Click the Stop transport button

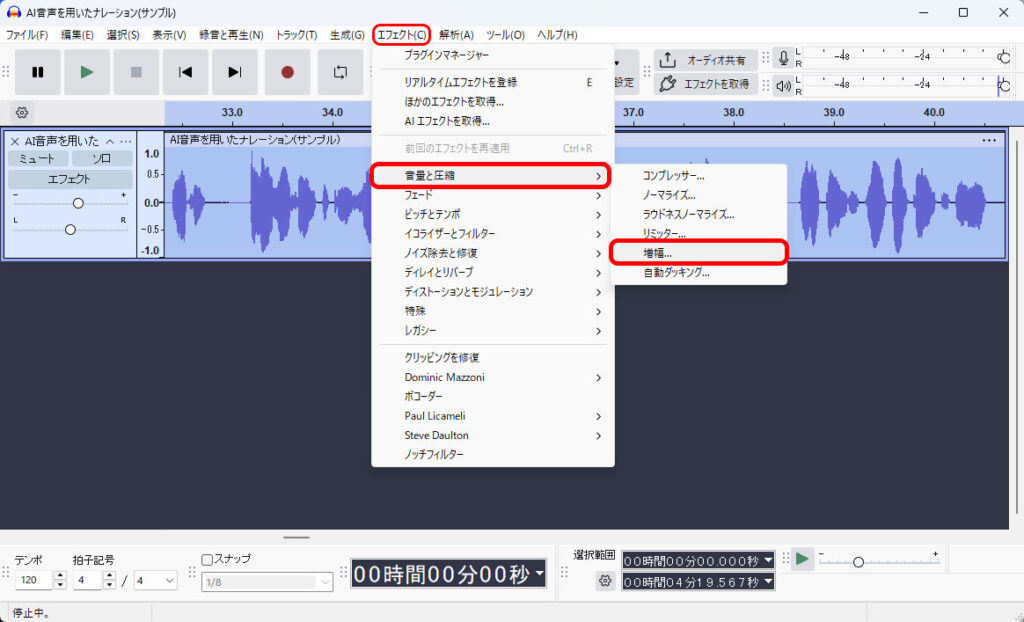[x=136, y=72]
